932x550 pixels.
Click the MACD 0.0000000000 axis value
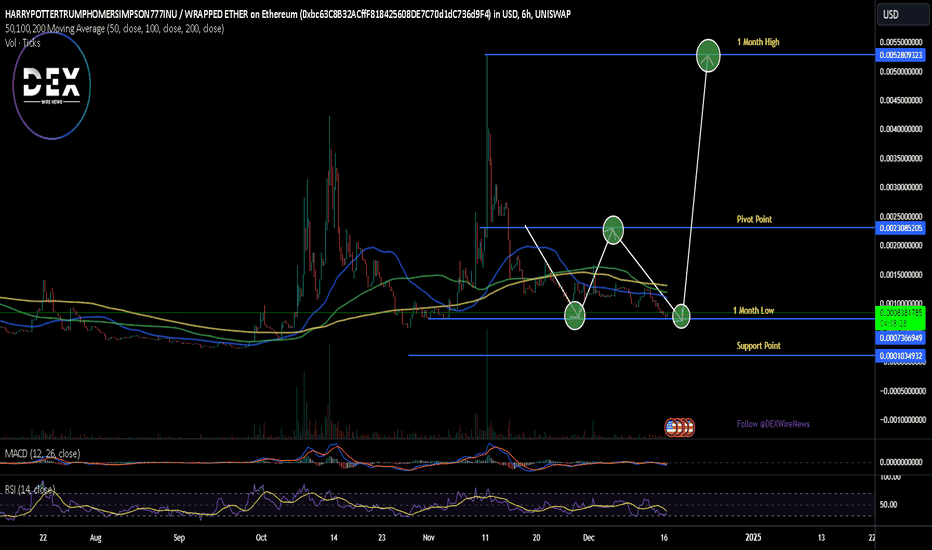tap(901, 462)
